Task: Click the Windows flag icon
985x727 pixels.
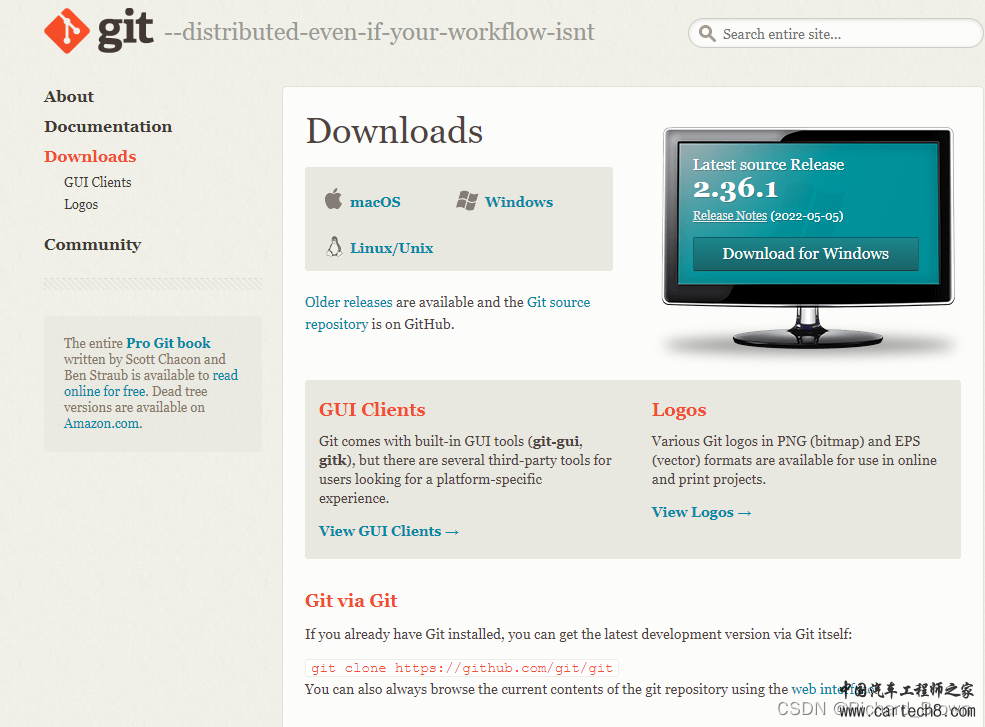Action: pos(467,200)
